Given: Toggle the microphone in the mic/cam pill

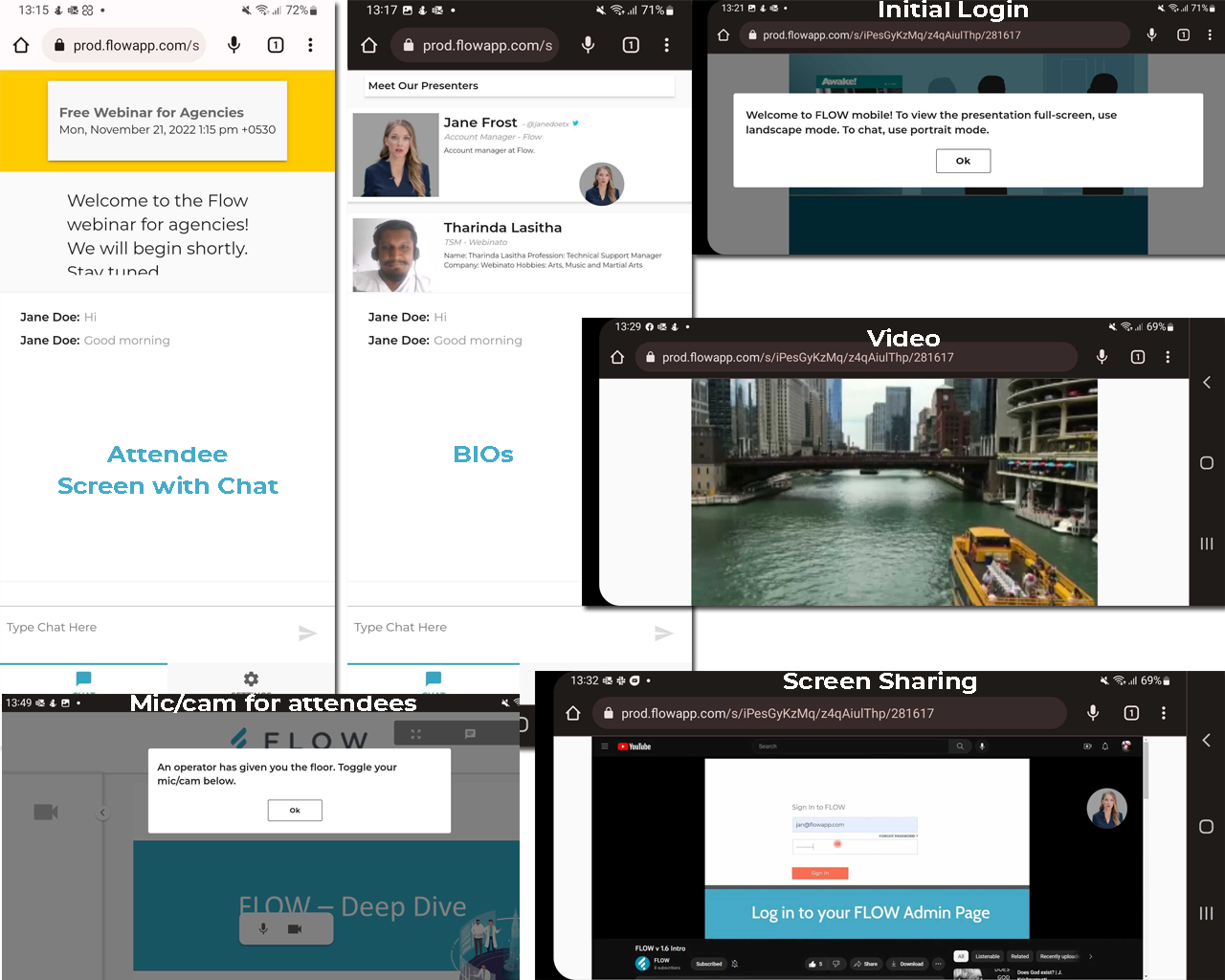Looking at the screenshot, I should pos(263,927).
